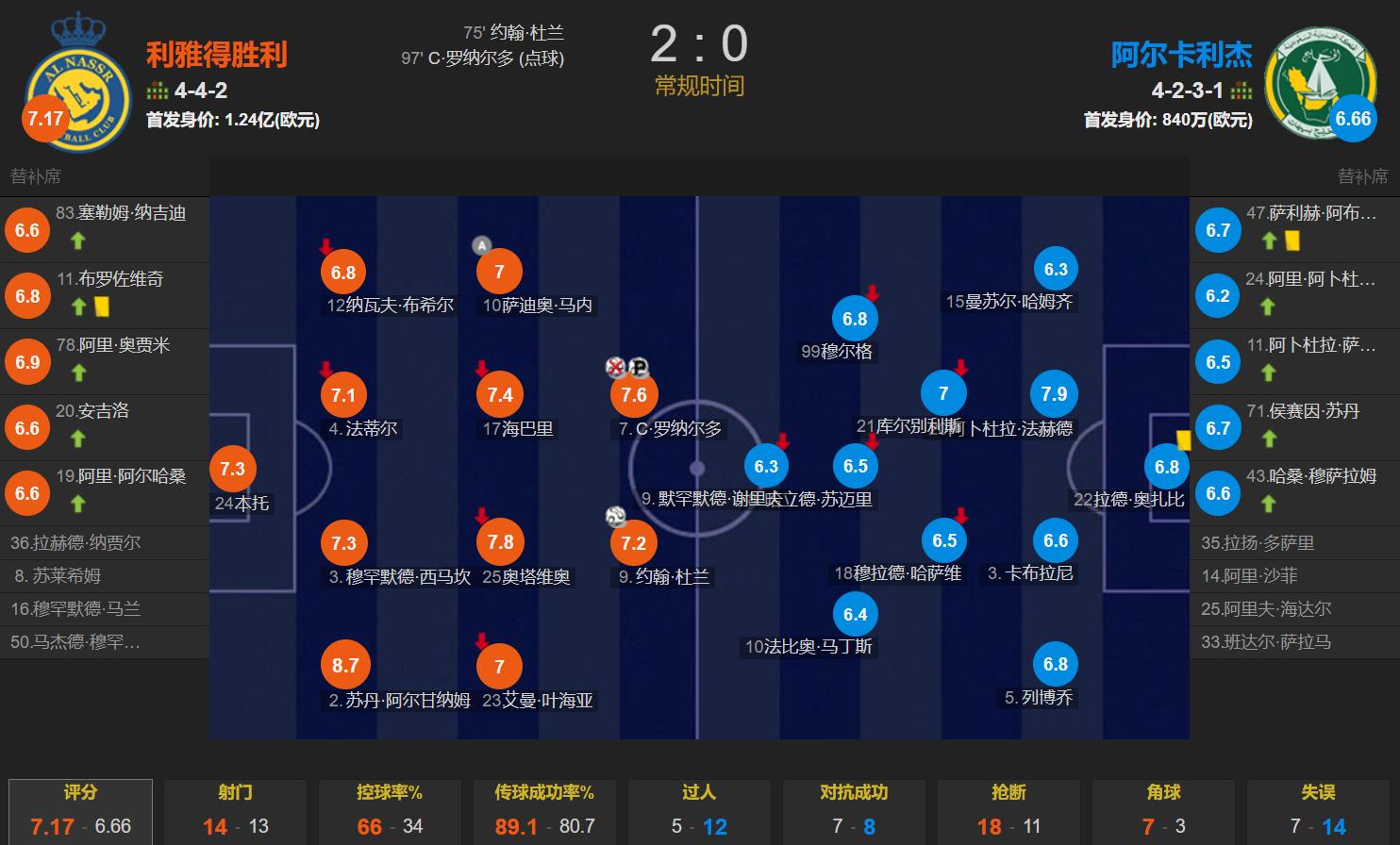Viewport: 1400px width, 845px height.
Task: Click the yellow card beside 布罗佐维奇
Action: click(101, 307)
